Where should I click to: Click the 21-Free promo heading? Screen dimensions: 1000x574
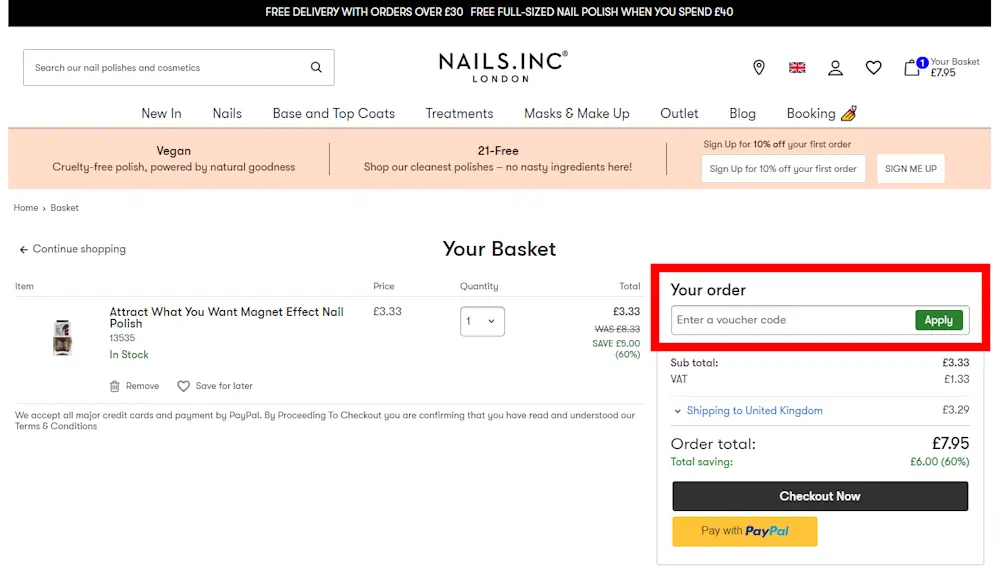pyautogui.click(x=498, y=151)
